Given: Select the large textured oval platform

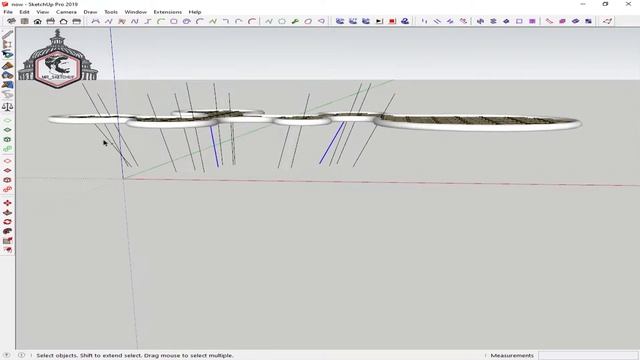Looking at the screenshot, I should pyautogui.click(x=478, y=122).
